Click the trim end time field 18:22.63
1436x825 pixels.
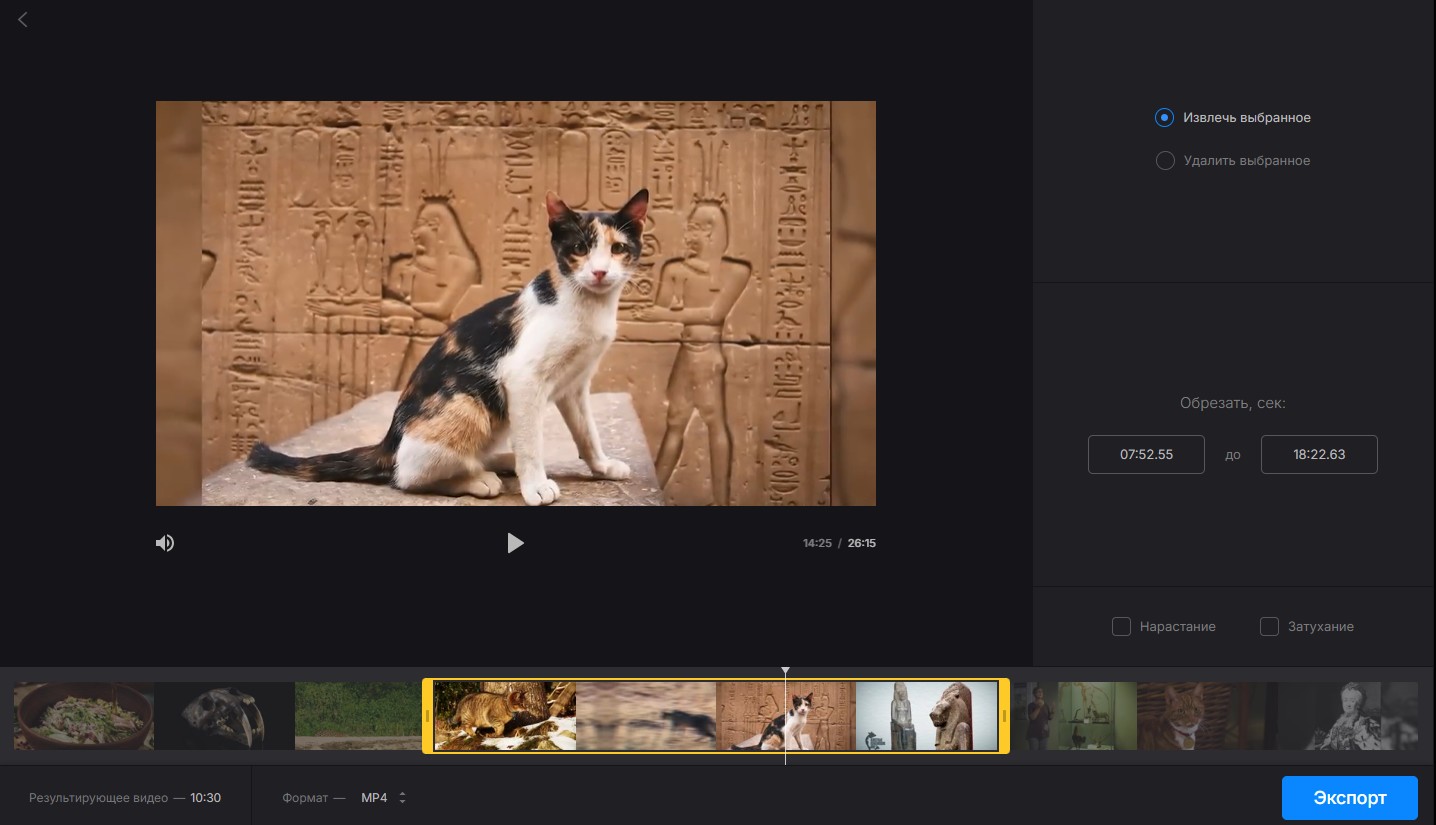pos(1319,454)
